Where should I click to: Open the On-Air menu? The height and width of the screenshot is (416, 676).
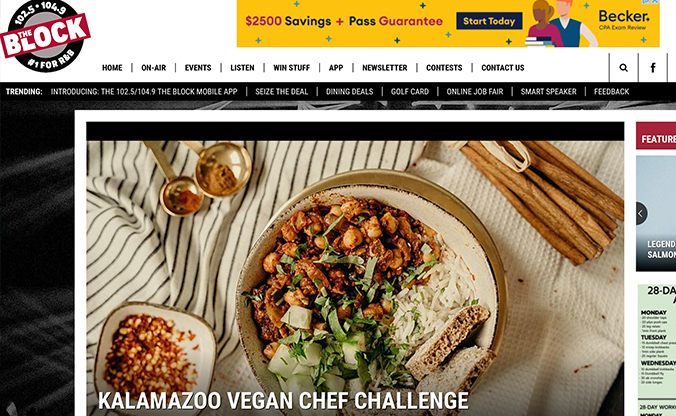coord(153,68)
